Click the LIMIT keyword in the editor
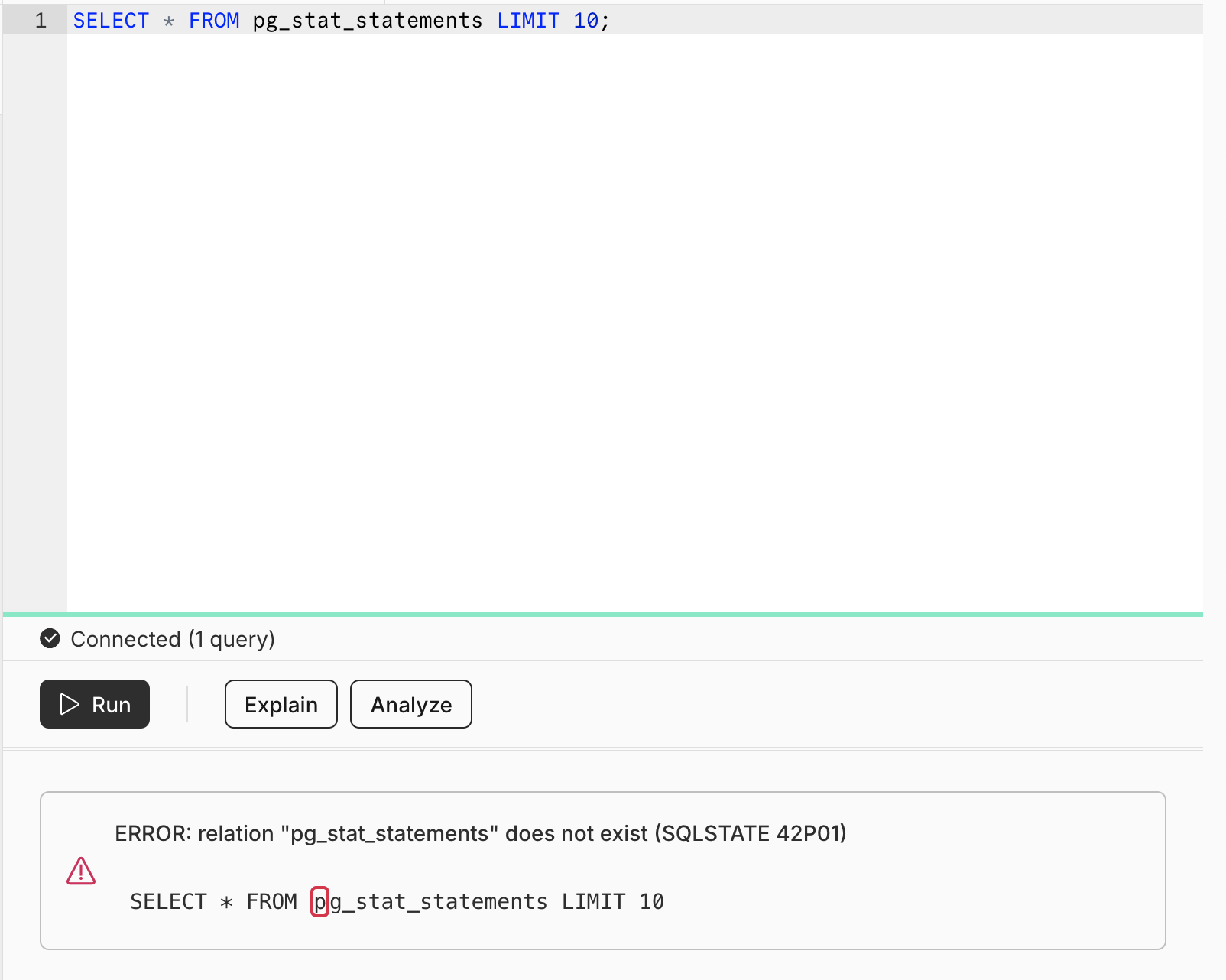The height and width of the screenshot is (980, 1226). (528, 21)
